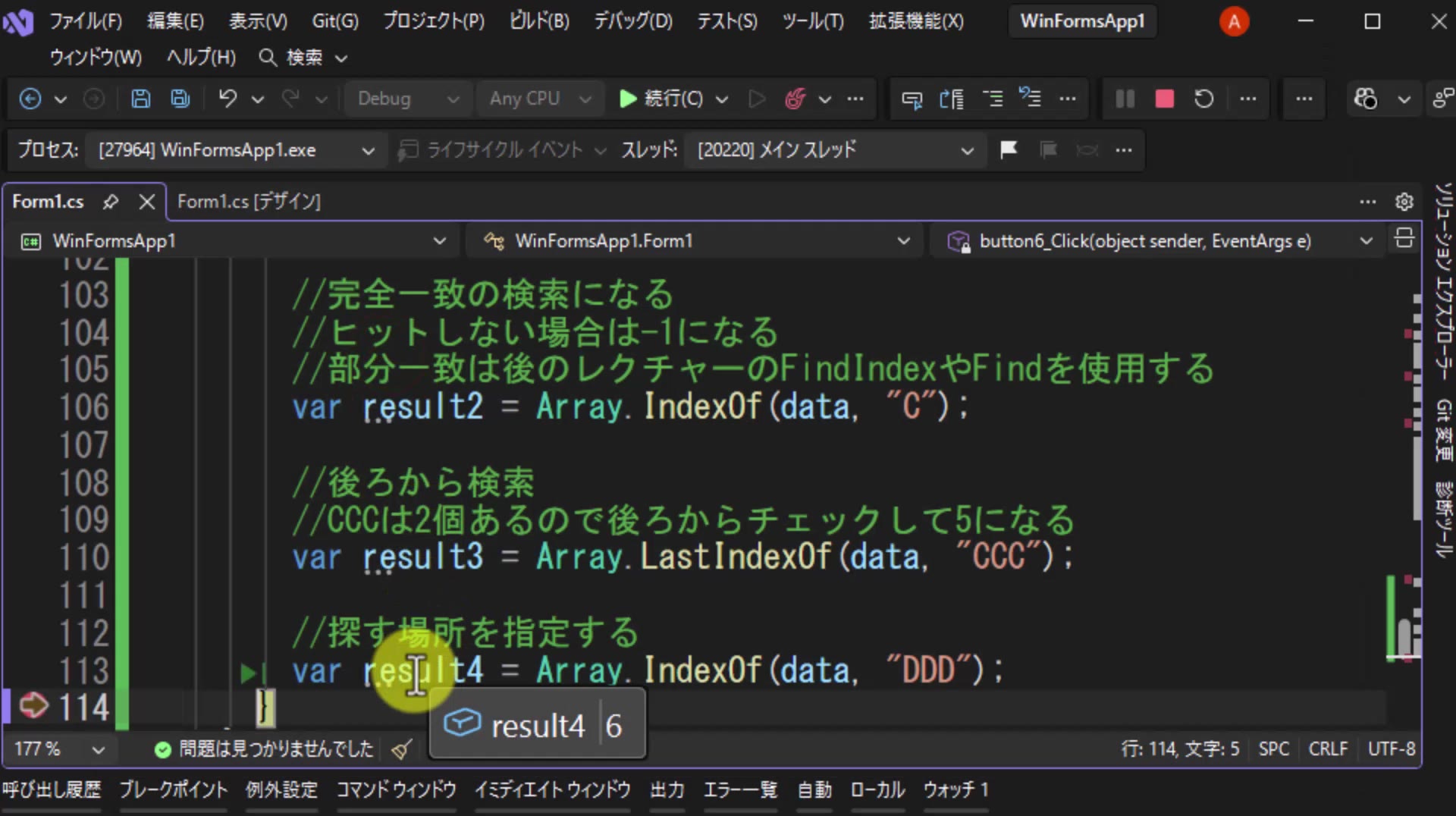Pause debugging with Break All icon

point(1125,99)
